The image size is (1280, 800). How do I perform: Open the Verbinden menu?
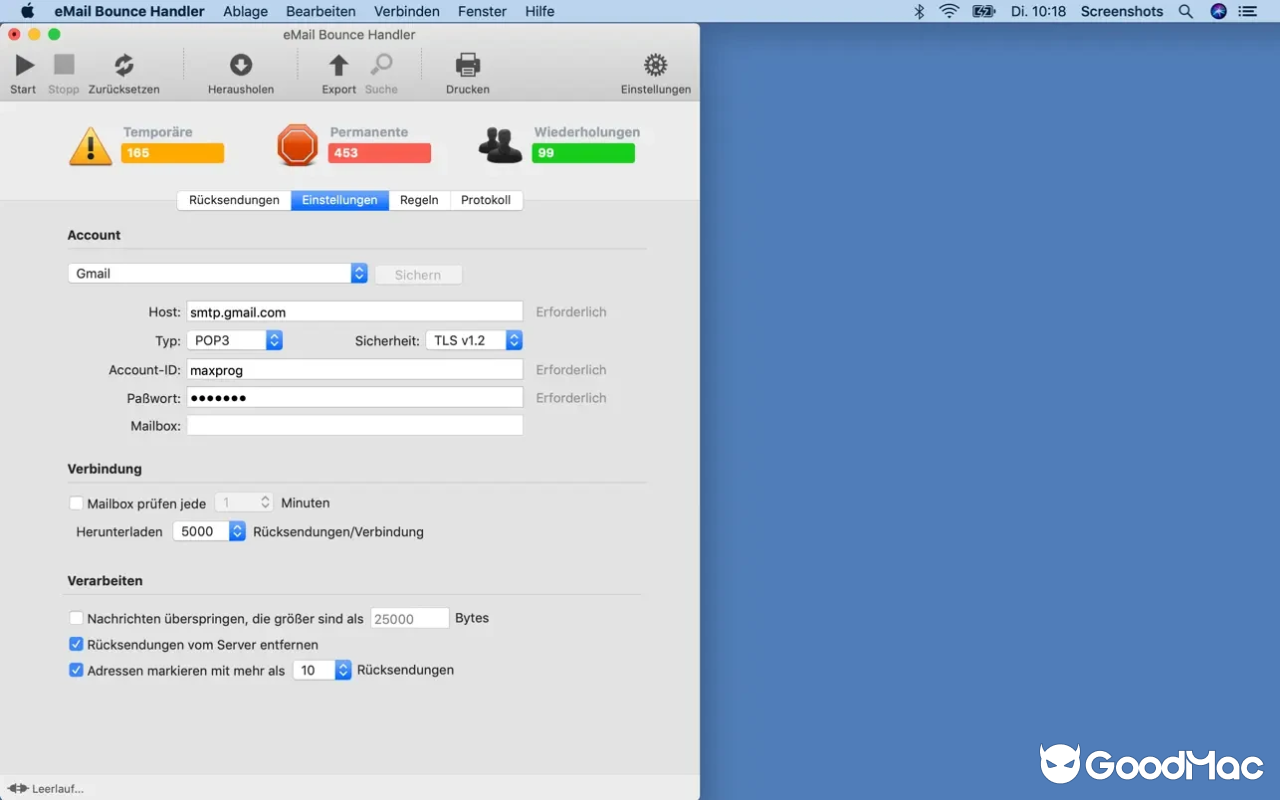[406, 11]
